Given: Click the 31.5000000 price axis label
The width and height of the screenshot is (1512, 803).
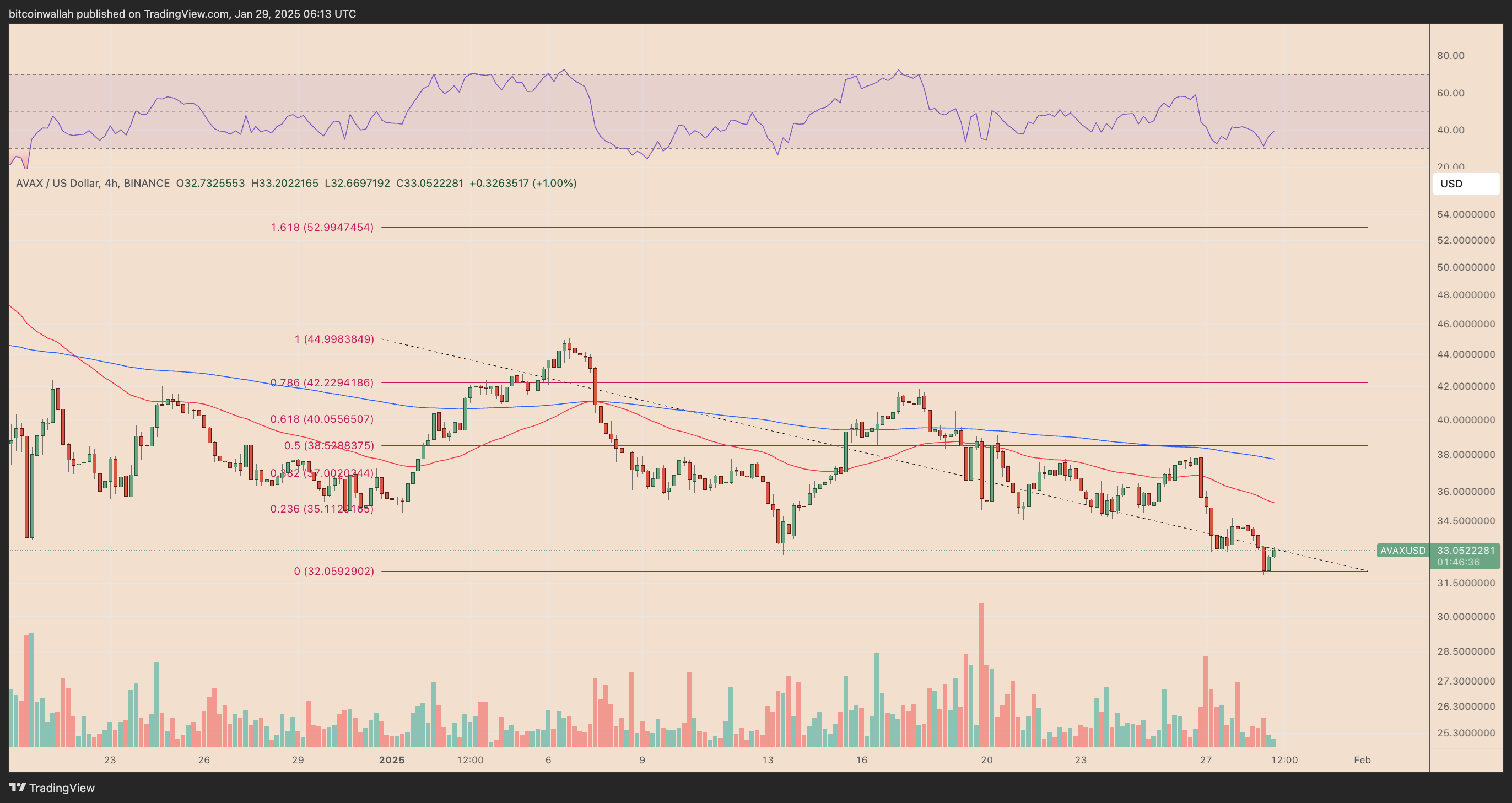Looking at the screenshot, I should pyautogui.click(x=1466, y=583).
